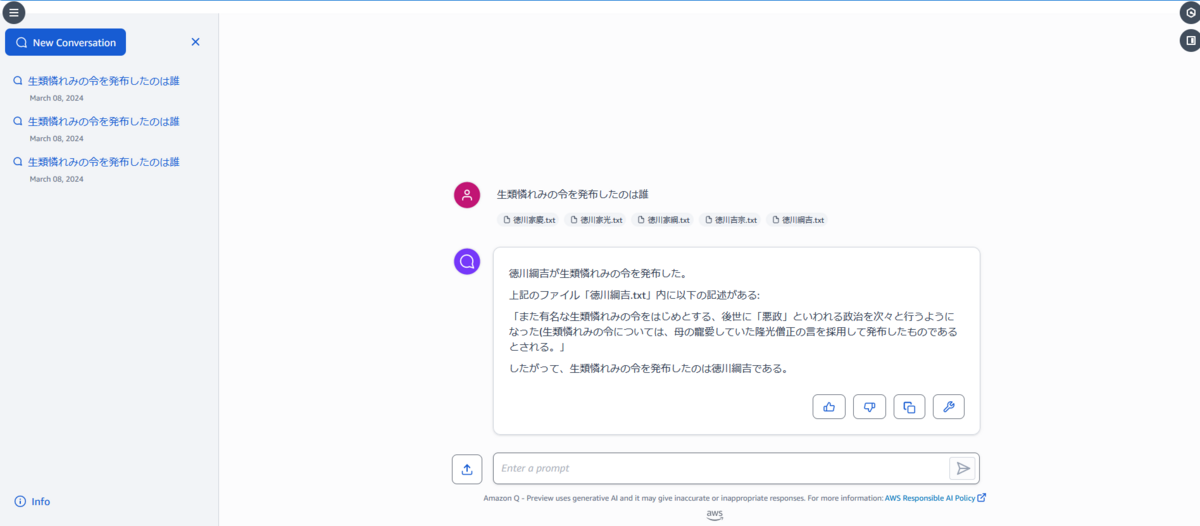The width and height of the screenshot is (1200, 526).
Task: Click the concluding line starting with したがって
Action: click(649, 368)
